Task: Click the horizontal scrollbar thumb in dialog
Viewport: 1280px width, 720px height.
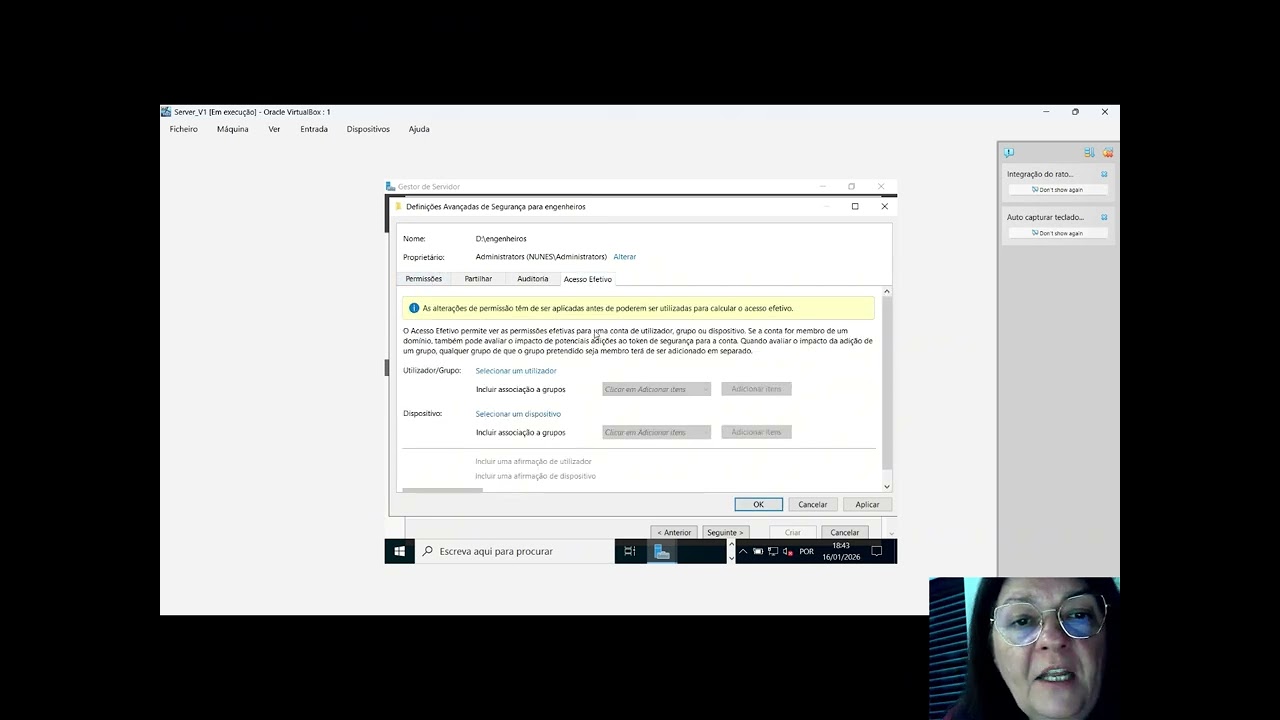Action: tap(442, 490)
